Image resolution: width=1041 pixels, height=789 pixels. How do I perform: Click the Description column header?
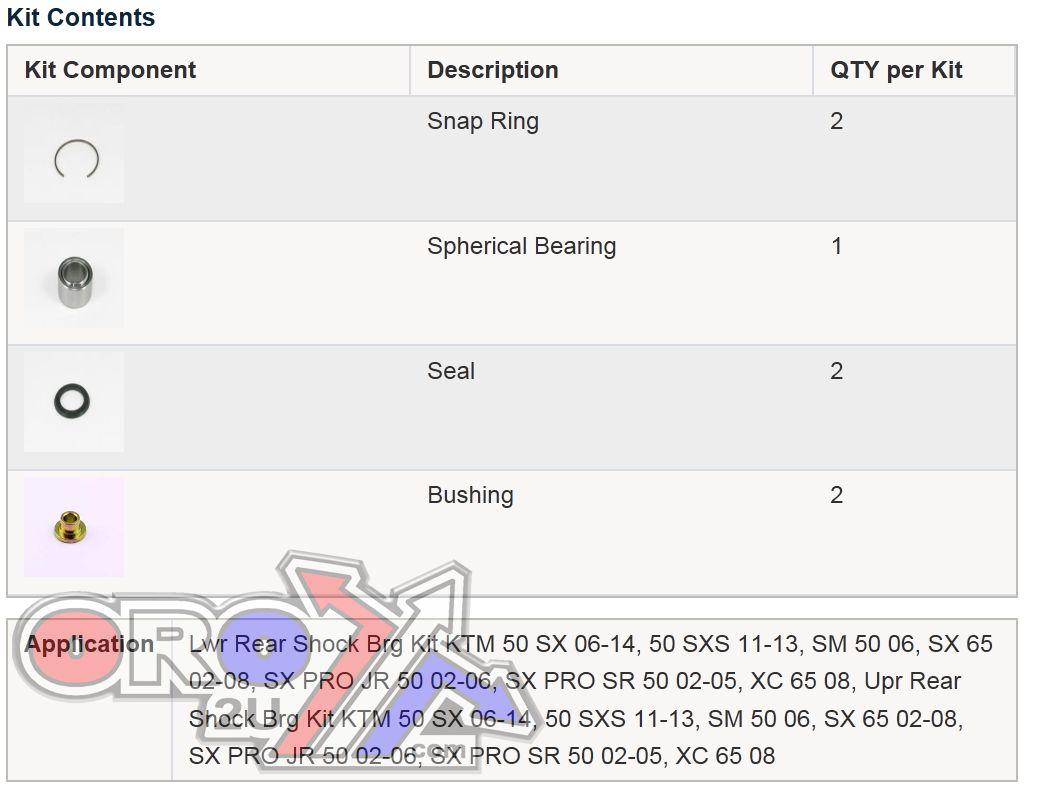point(492,70)
